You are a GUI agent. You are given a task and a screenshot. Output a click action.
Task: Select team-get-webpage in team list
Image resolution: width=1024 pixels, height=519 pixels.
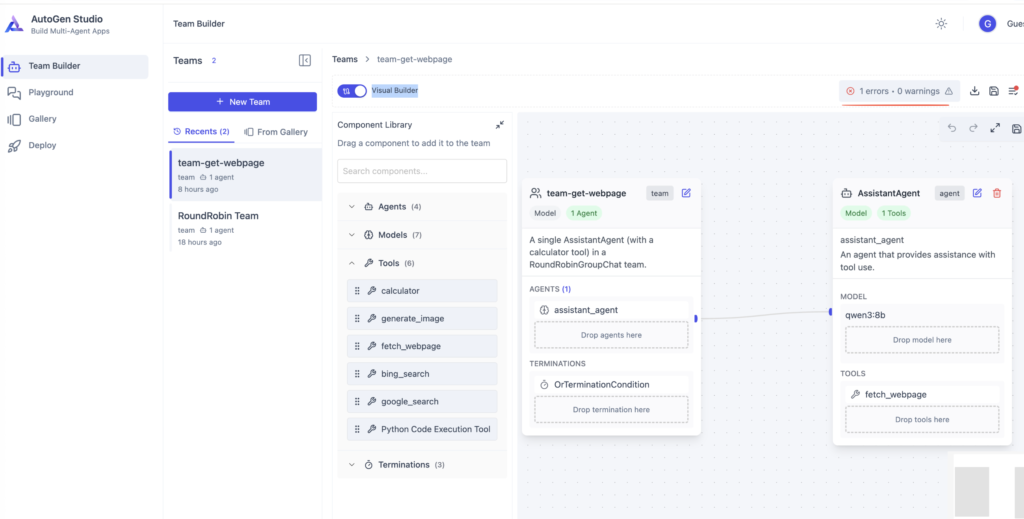point(245,175)
